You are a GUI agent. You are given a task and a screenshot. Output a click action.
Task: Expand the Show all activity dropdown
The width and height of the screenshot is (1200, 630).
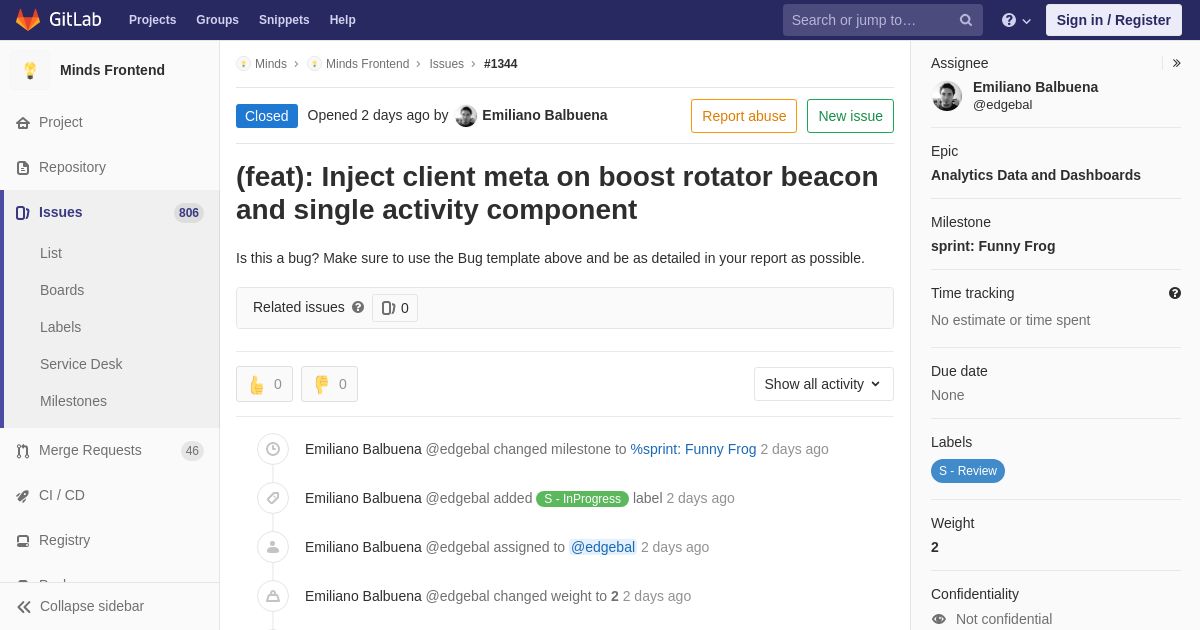(823, 384)
